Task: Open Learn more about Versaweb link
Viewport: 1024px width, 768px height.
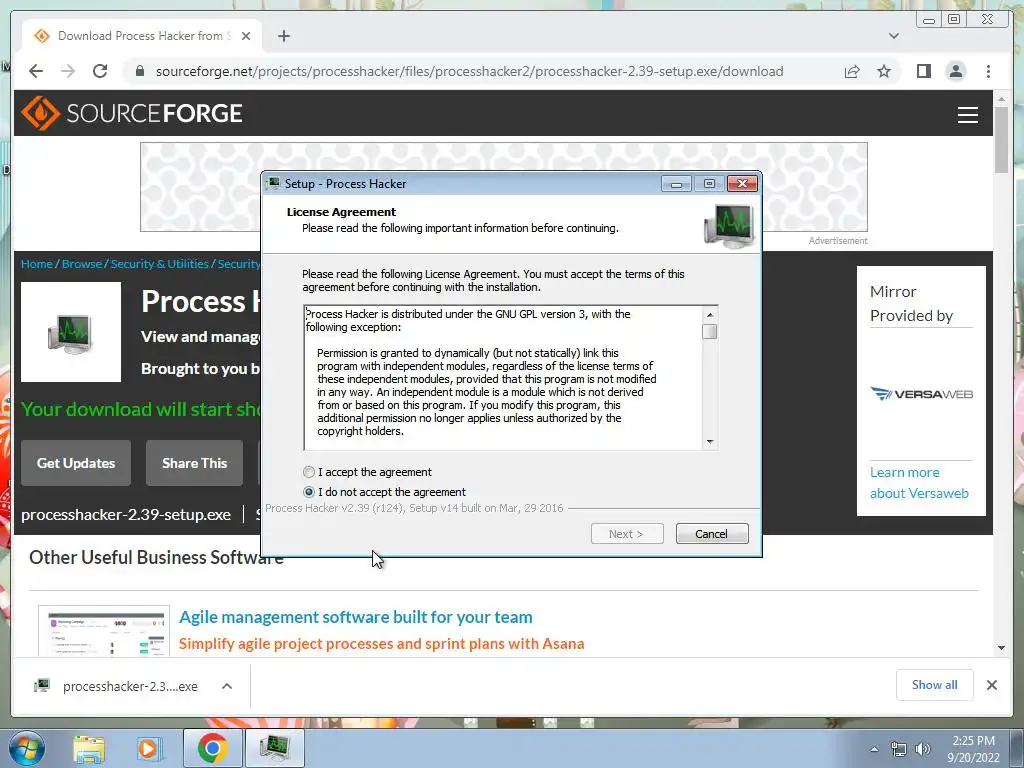Action: [919, 483]
